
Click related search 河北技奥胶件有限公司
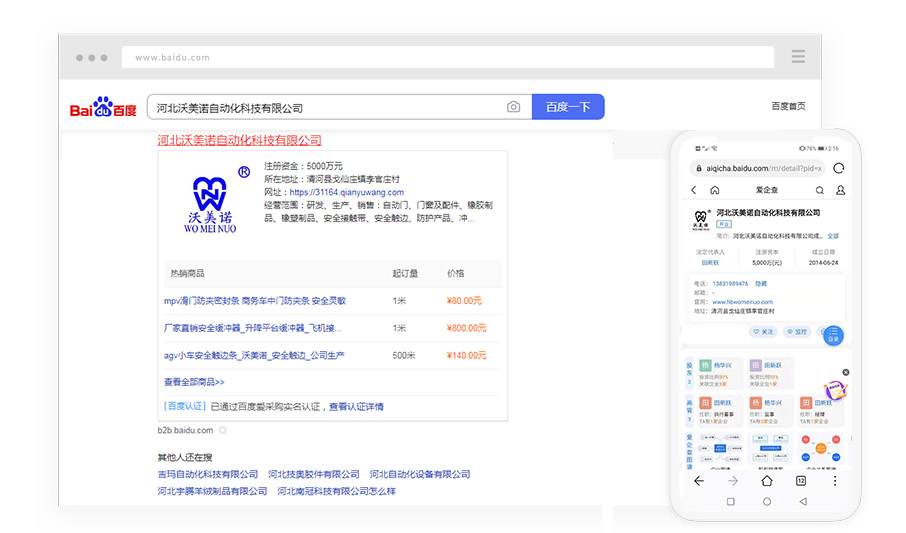coord(314,474)
